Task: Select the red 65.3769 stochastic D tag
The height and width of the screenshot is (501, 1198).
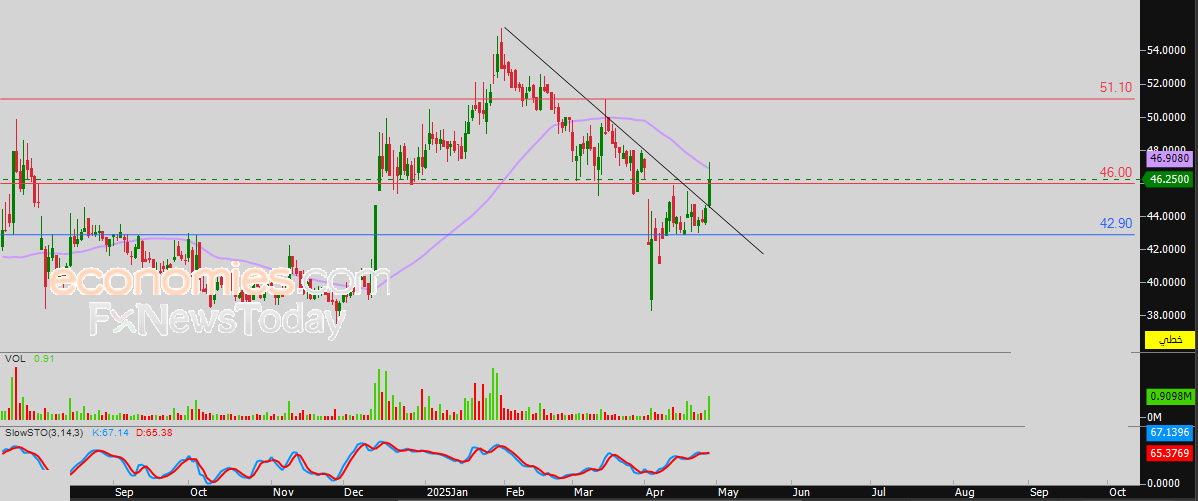Action: tap(1169, 453)
